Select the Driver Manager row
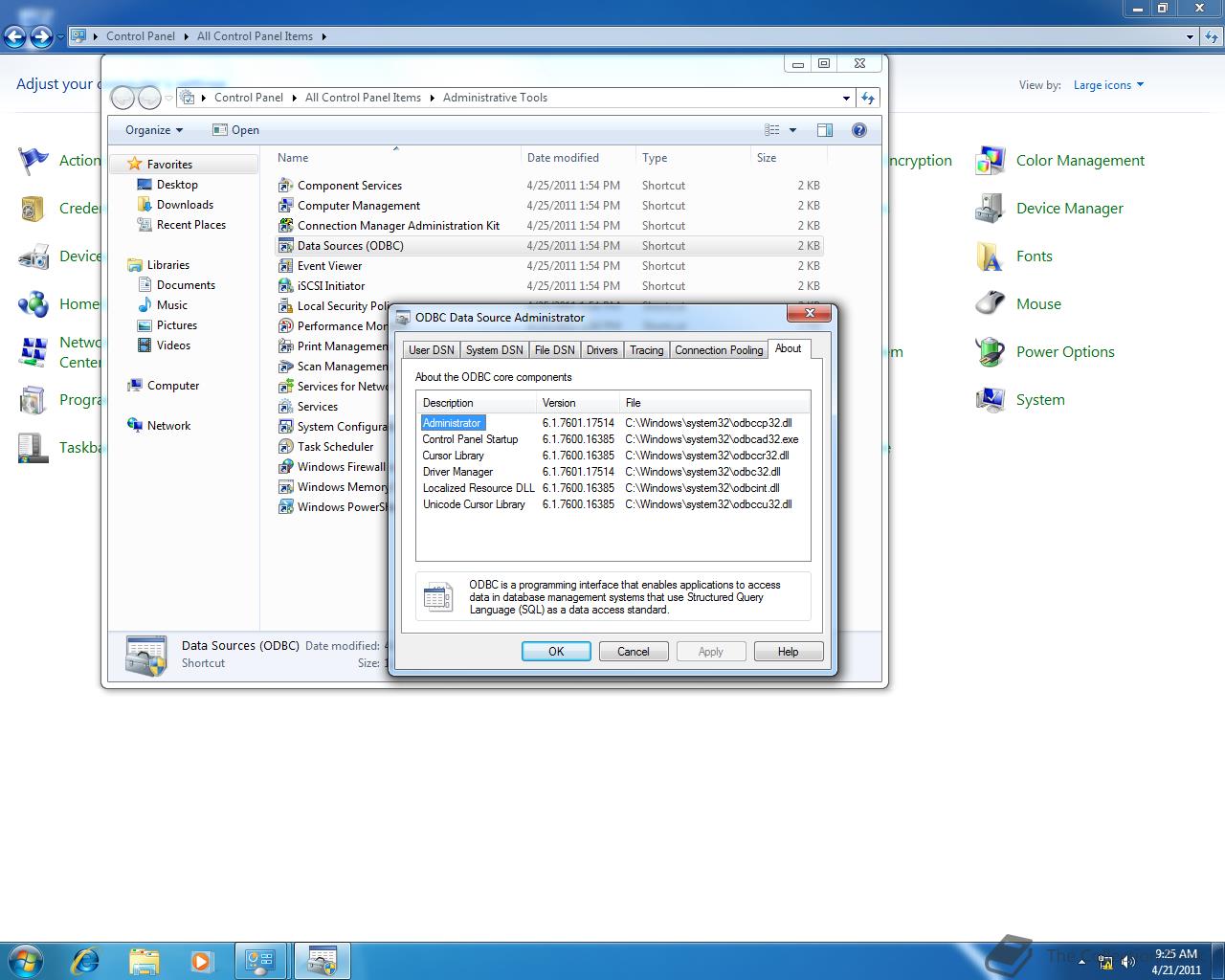The image size is (1225, 980). [612, 472]
